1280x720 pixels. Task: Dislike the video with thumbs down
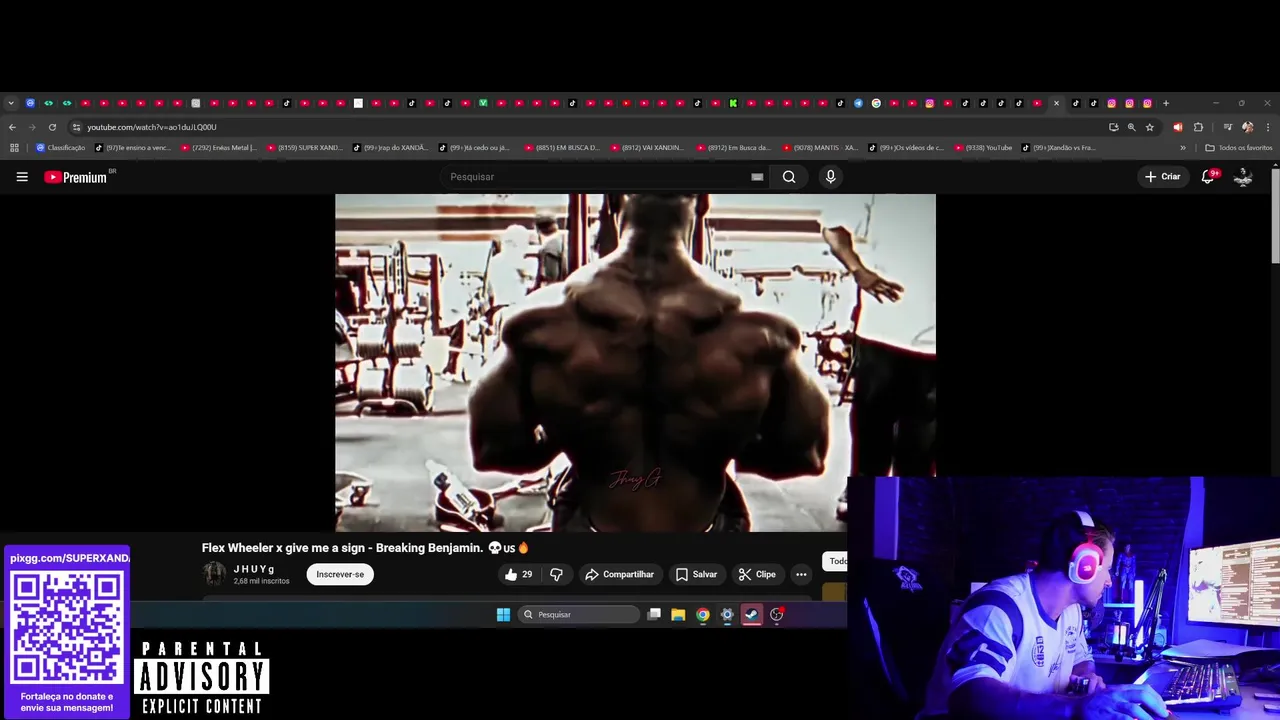point(556,574)
